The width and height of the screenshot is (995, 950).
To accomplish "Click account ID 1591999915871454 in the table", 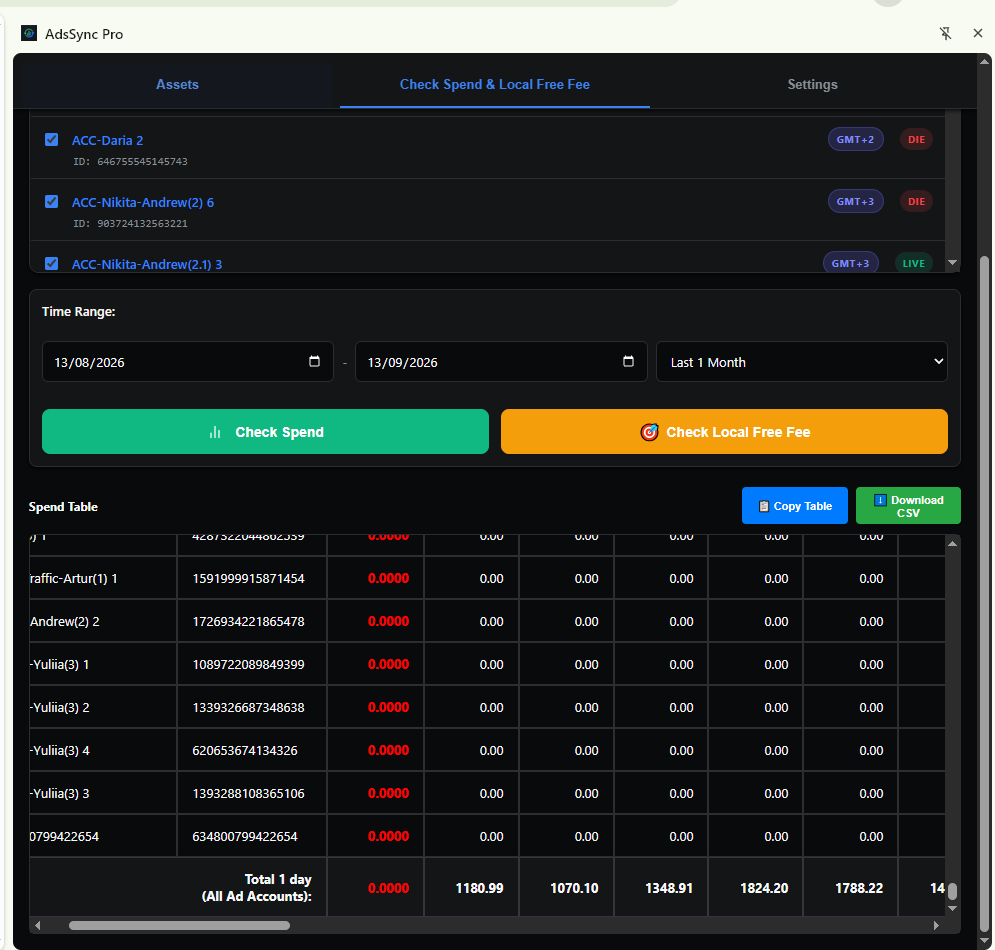I will click(x=248, y=579).
